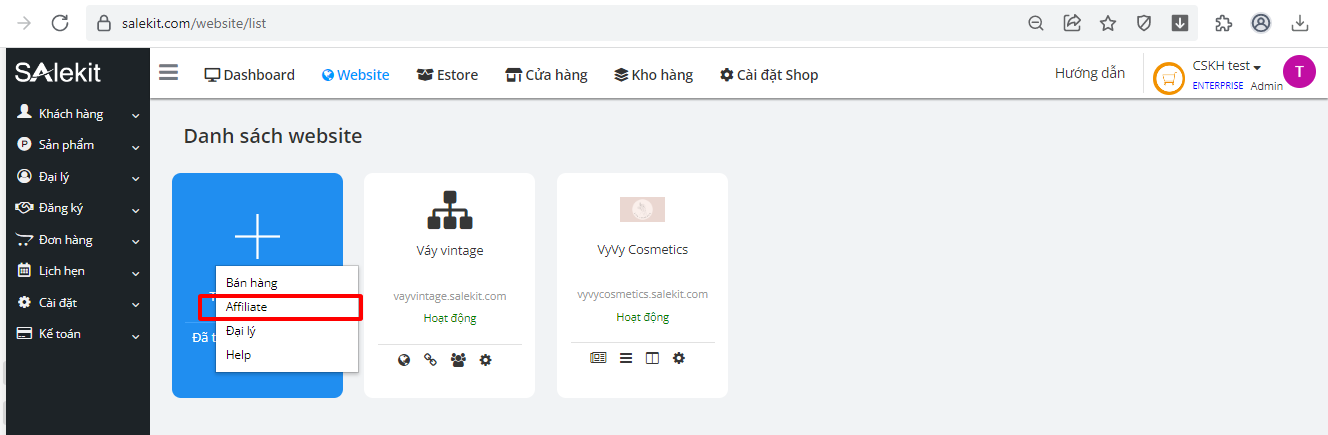The height and width of the screenshot is (435, 1328).
Task: Open the Hướng dẫn guide link
Action: 1089,73
